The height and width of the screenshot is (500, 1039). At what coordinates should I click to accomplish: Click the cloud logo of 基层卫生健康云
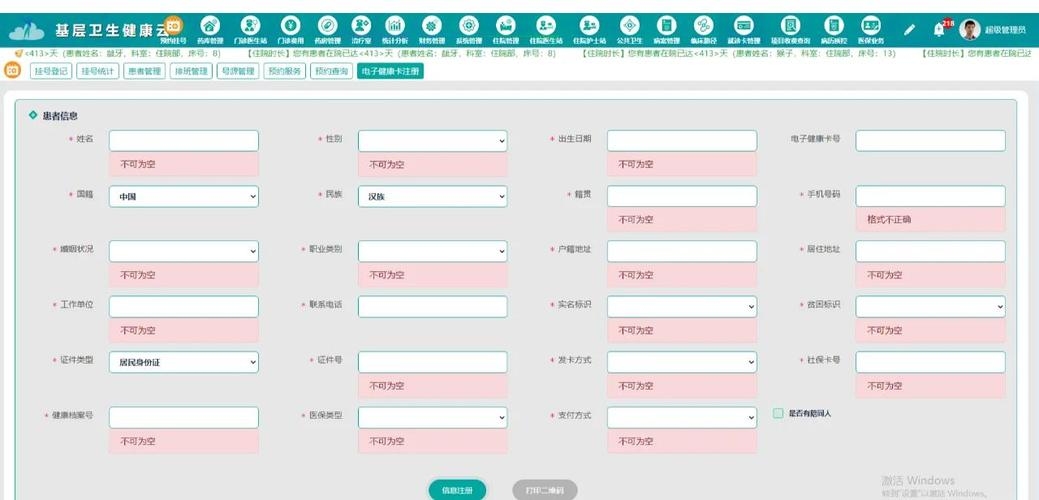27,31
